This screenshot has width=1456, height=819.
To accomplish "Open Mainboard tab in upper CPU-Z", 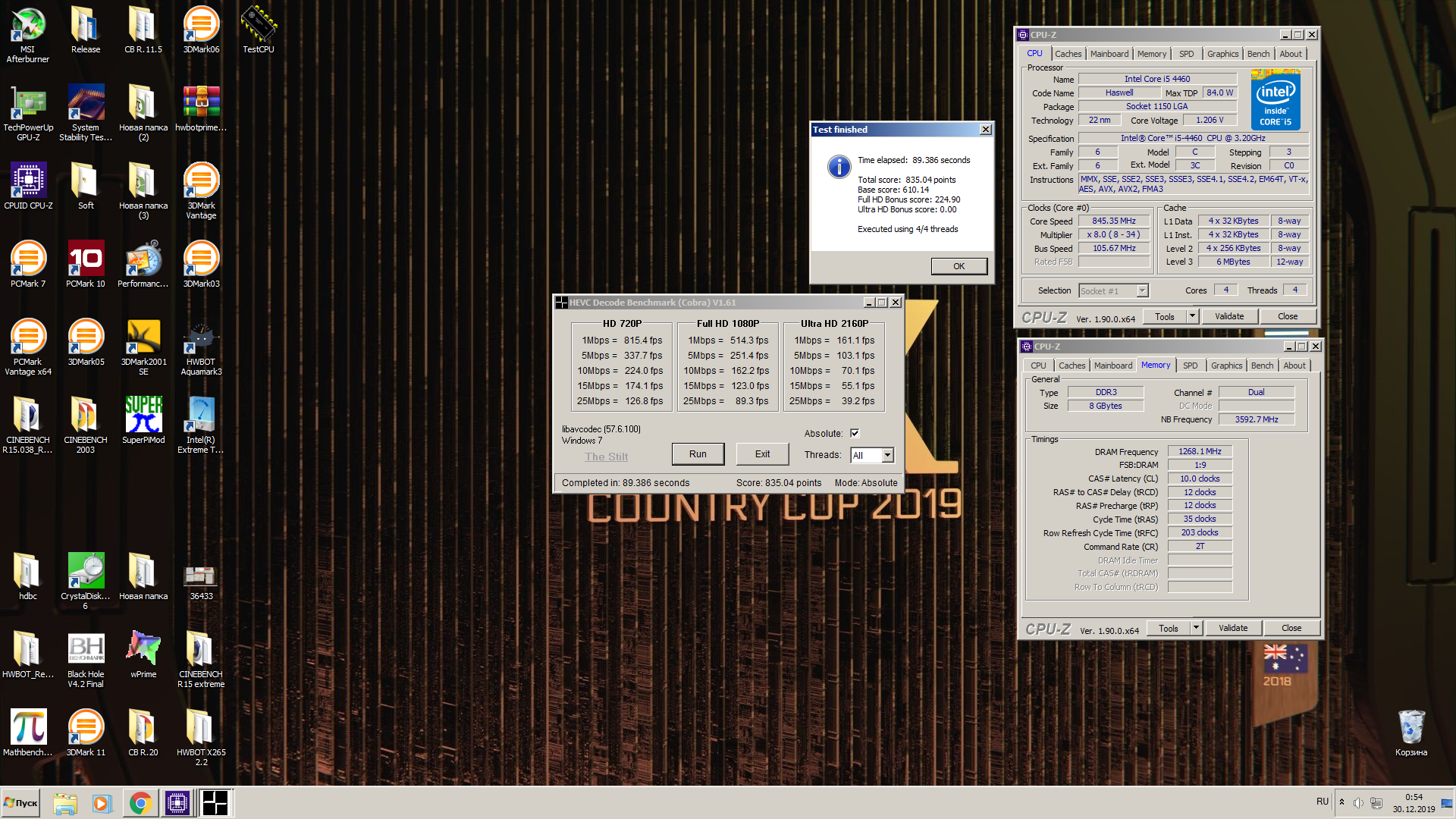I will pos(1109,54).
